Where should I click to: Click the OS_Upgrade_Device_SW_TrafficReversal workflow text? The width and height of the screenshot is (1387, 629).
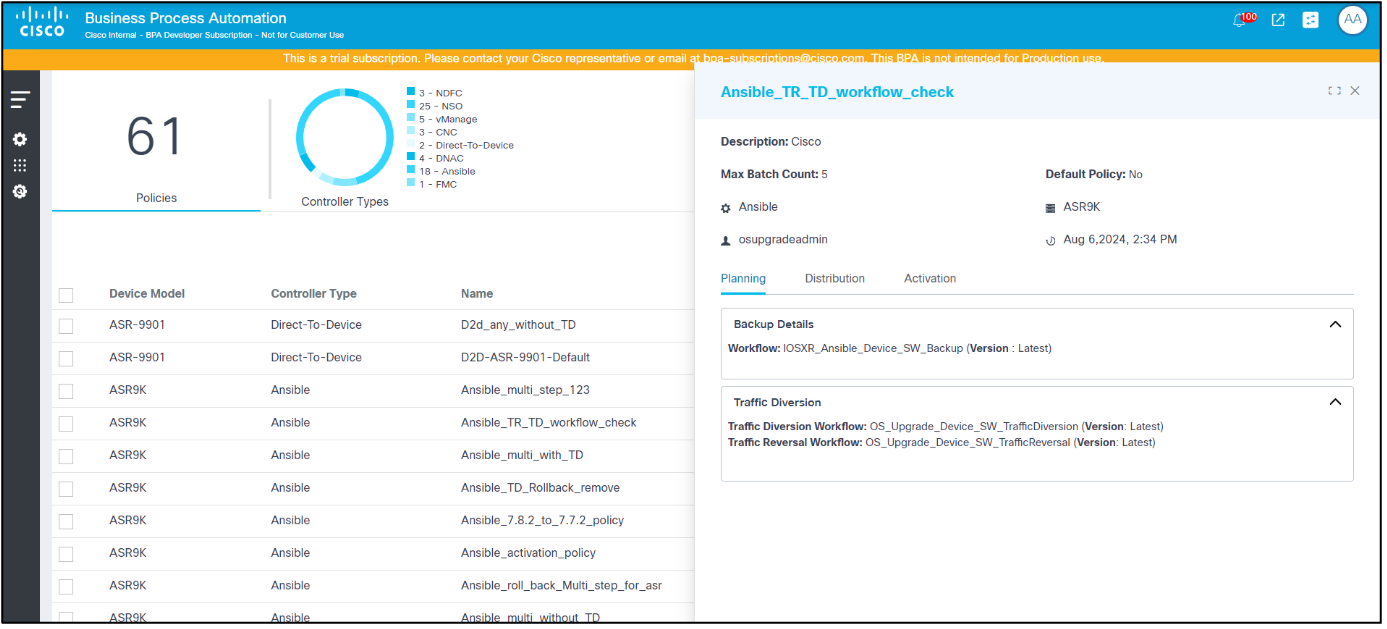coord(968,442)
